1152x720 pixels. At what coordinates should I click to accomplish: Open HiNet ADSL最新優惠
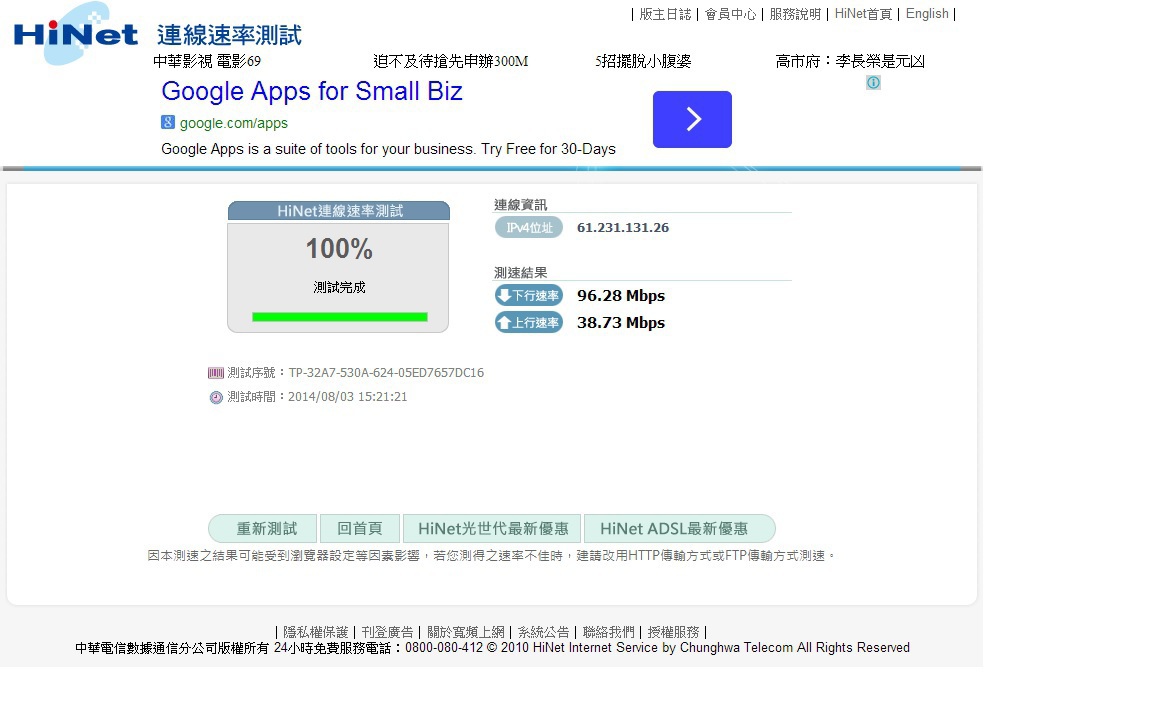tap(680, 528)
